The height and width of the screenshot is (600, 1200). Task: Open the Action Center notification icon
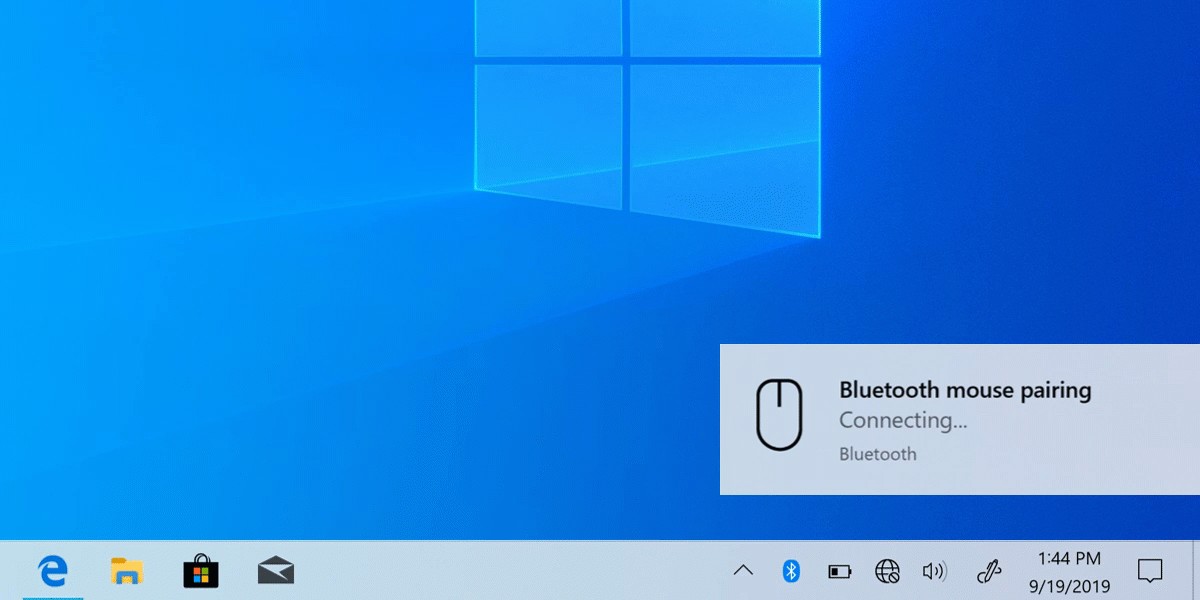pyautogui.click(x=1150, y=571)
